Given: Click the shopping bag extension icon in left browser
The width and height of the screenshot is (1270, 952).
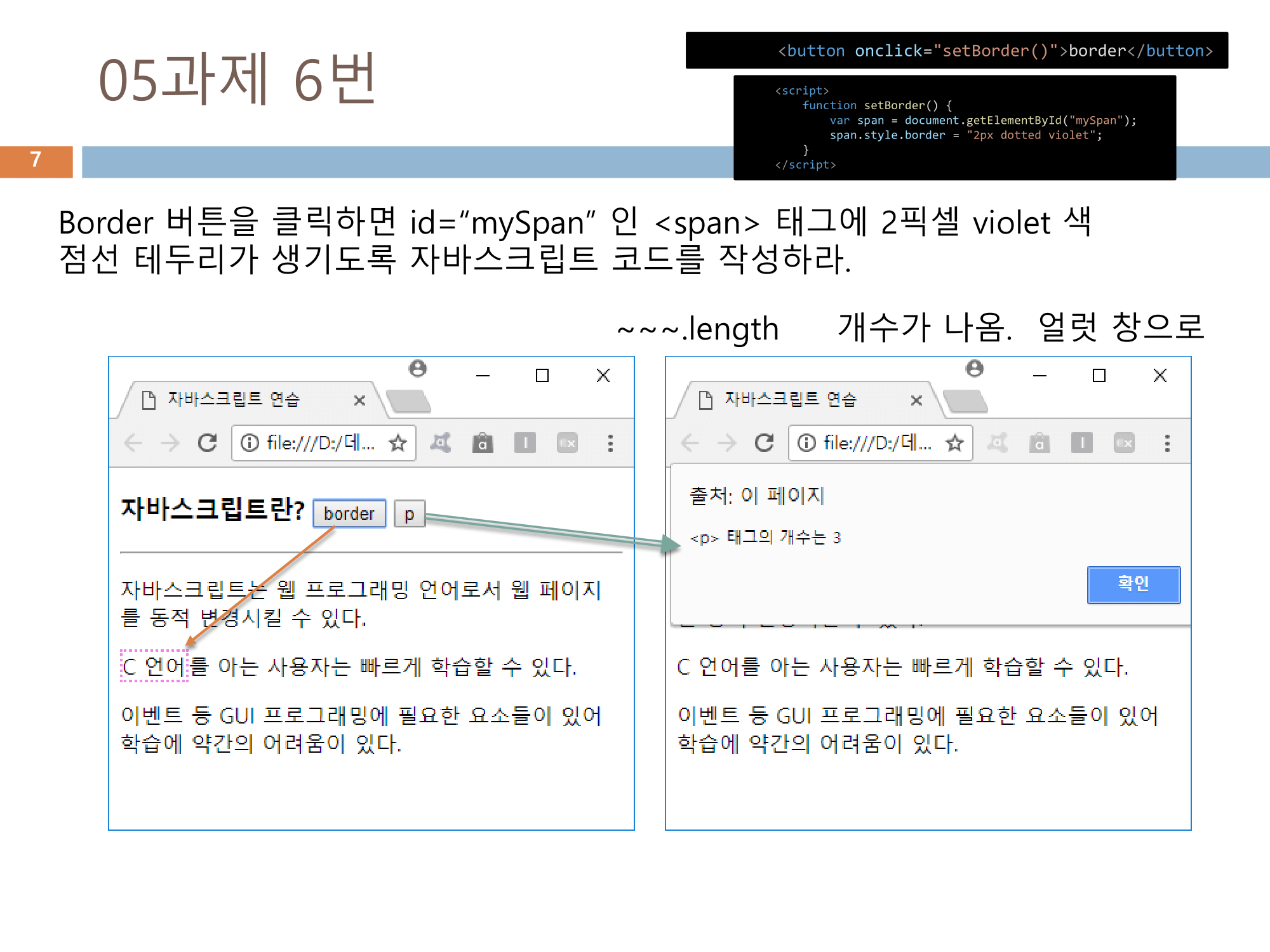Looking at the screenshot, I should pos(483,442).
